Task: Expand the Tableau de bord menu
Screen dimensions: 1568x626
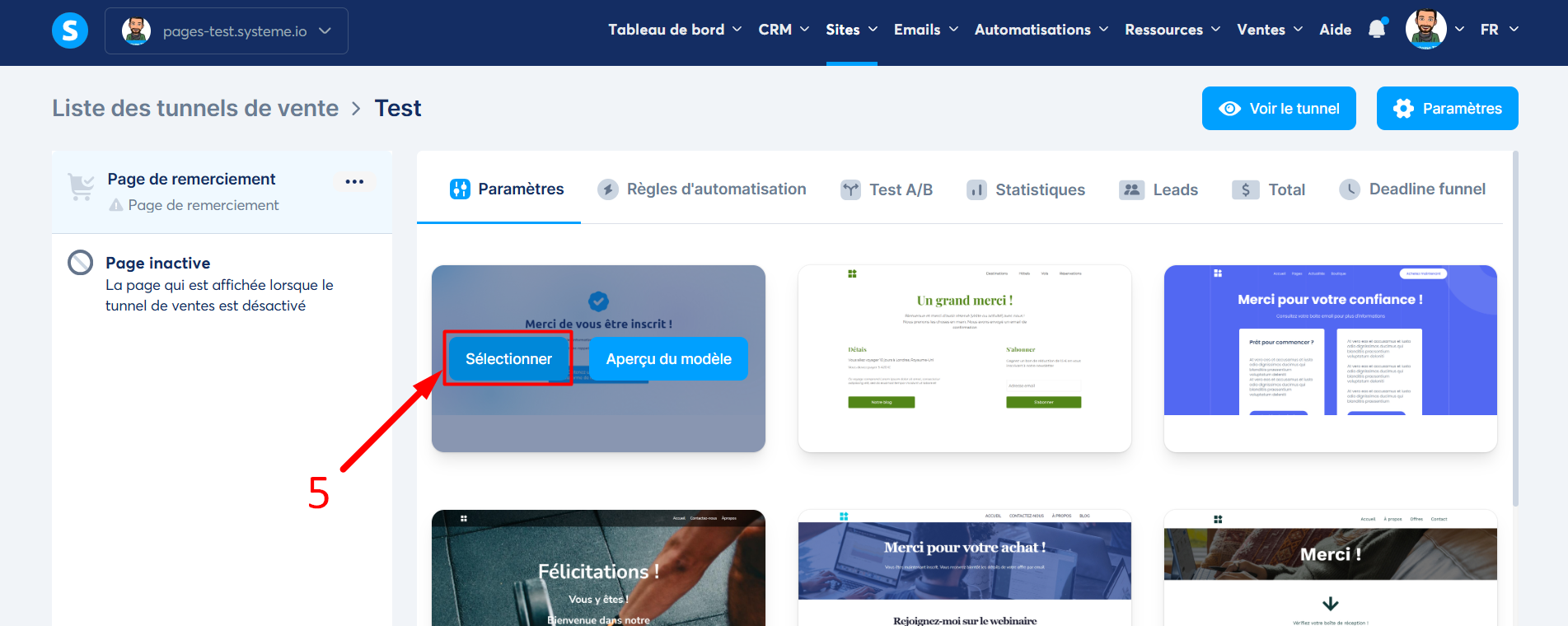Action: (x=675, y=30)
